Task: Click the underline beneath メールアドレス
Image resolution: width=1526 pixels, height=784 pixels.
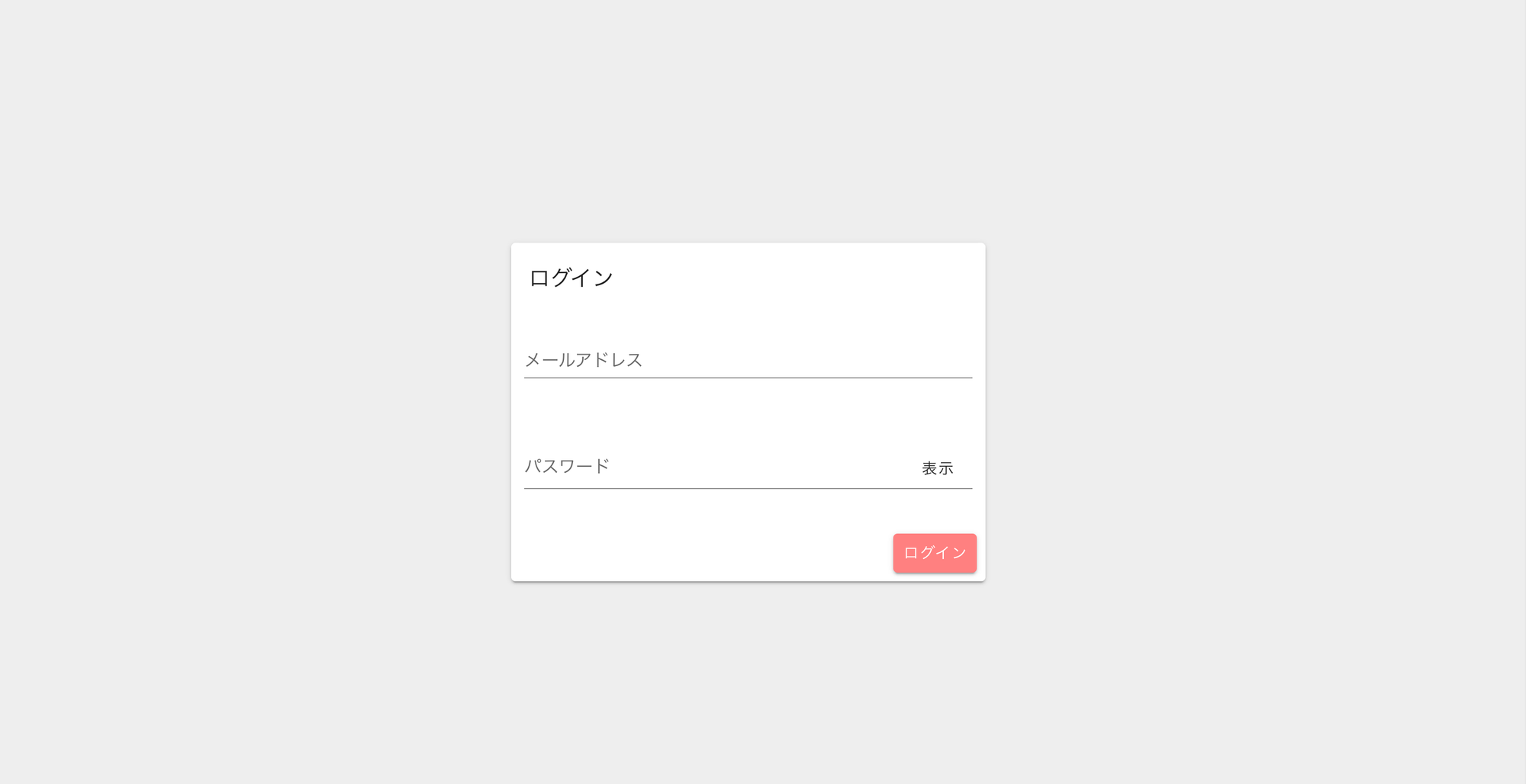Action: 748,378
